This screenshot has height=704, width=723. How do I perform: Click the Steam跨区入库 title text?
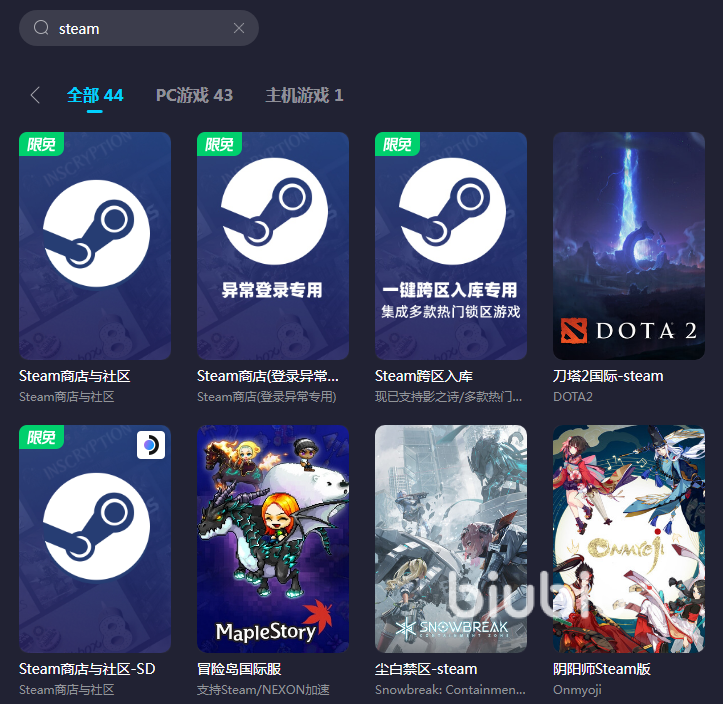tap(424, 376)
